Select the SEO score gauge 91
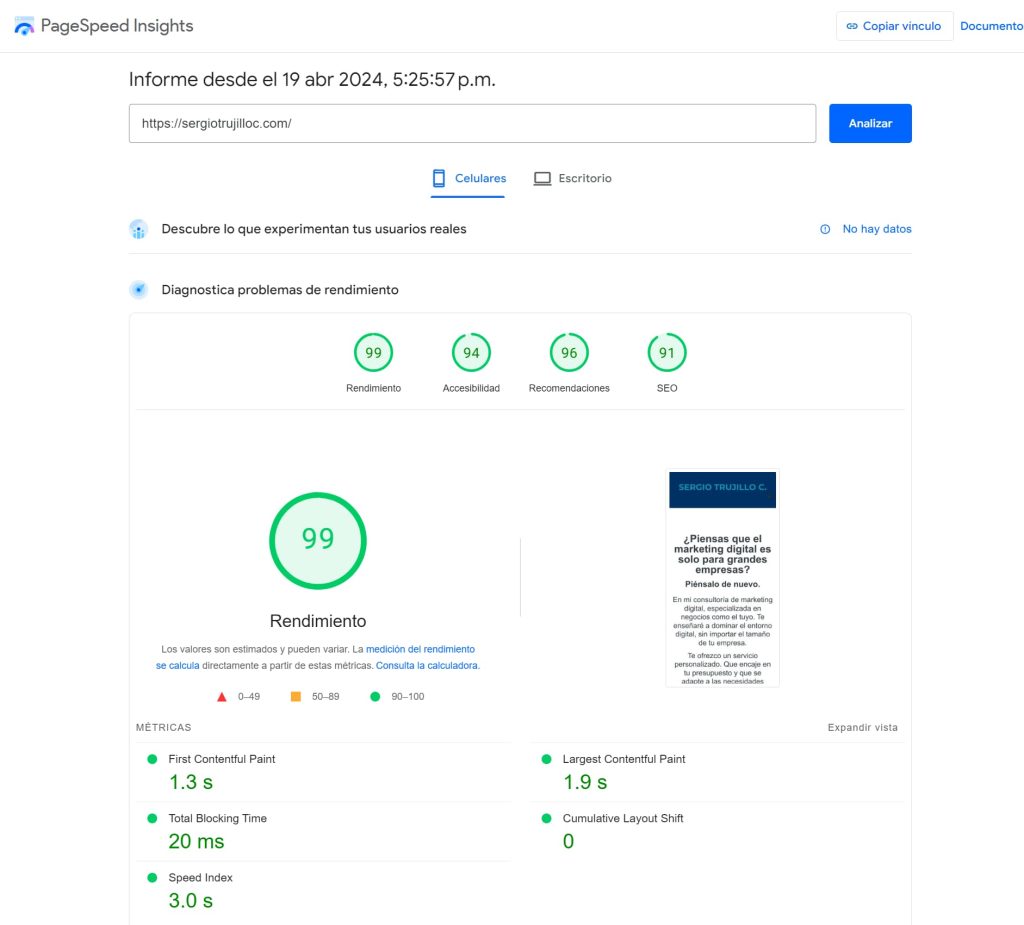 (667, 353)
